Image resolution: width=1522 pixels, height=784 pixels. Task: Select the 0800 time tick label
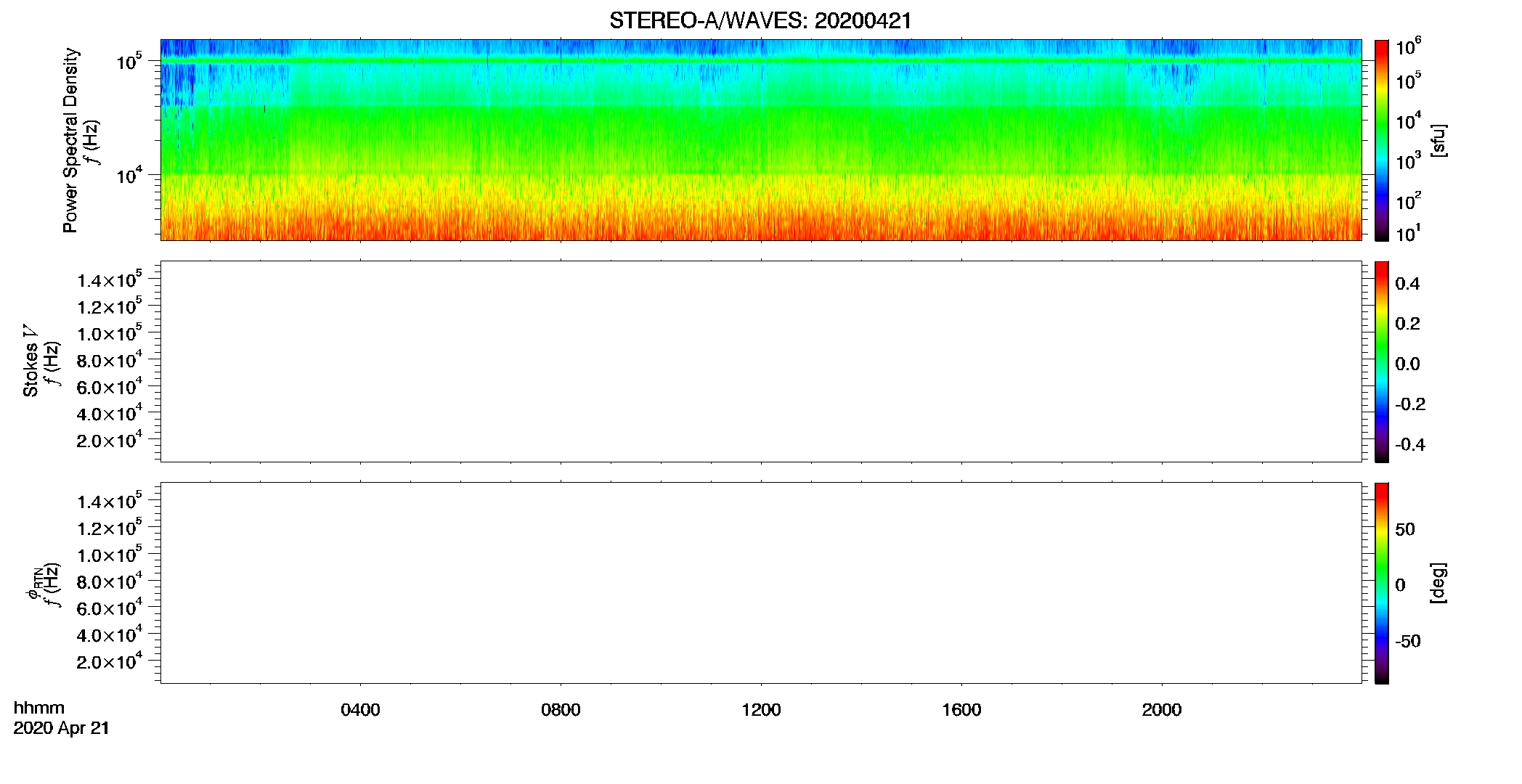click(x=561, y=710)
